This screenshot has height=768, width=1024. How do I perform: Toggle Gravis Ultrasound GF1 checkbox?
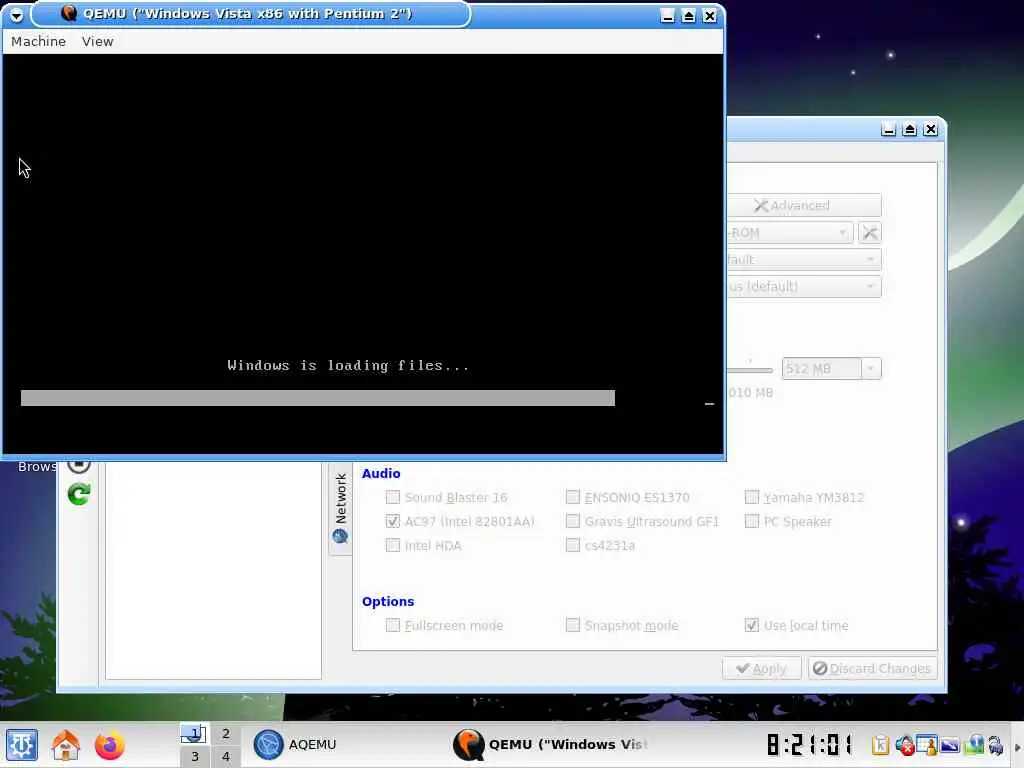click(573, 521)
